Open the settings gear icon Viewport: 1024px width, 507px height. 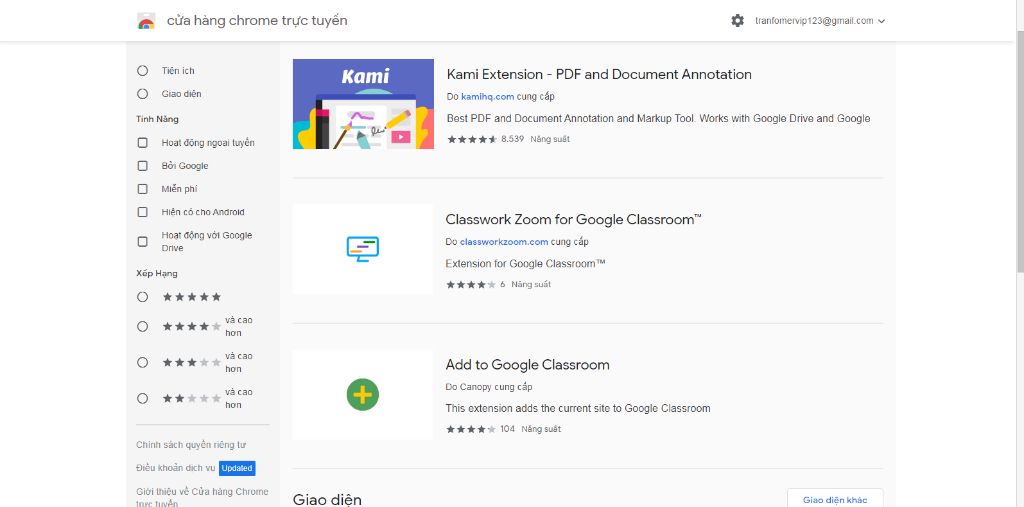737,21
